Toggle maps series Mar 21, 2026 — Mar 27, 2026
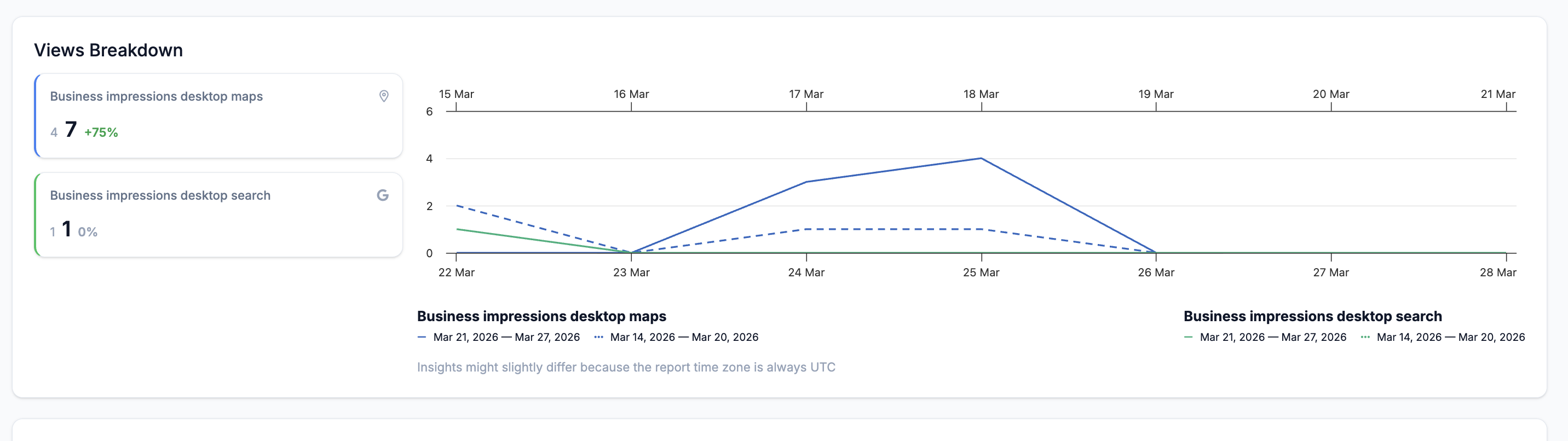This screenshot has width=1568, height=441. point(506,337)
